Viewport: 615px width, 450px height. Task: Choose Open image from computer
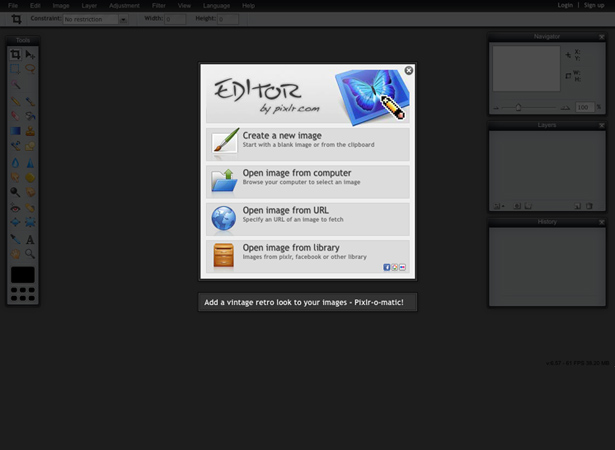pyautogui.click(x=308, y=181)
